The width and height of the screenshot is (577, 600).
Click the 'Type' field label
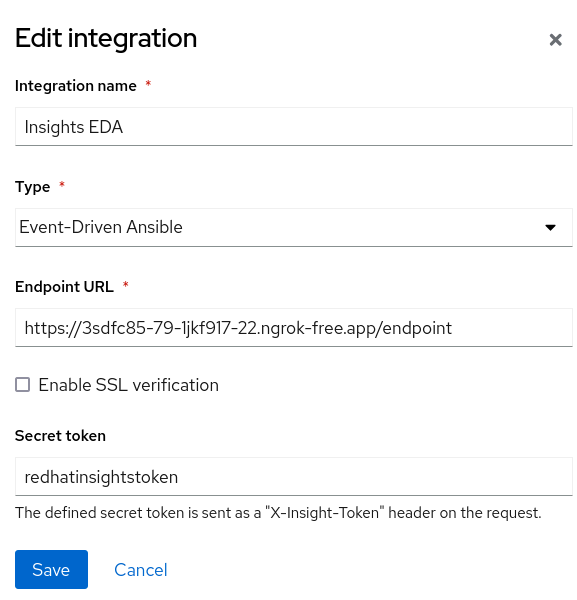click(33, 187)
